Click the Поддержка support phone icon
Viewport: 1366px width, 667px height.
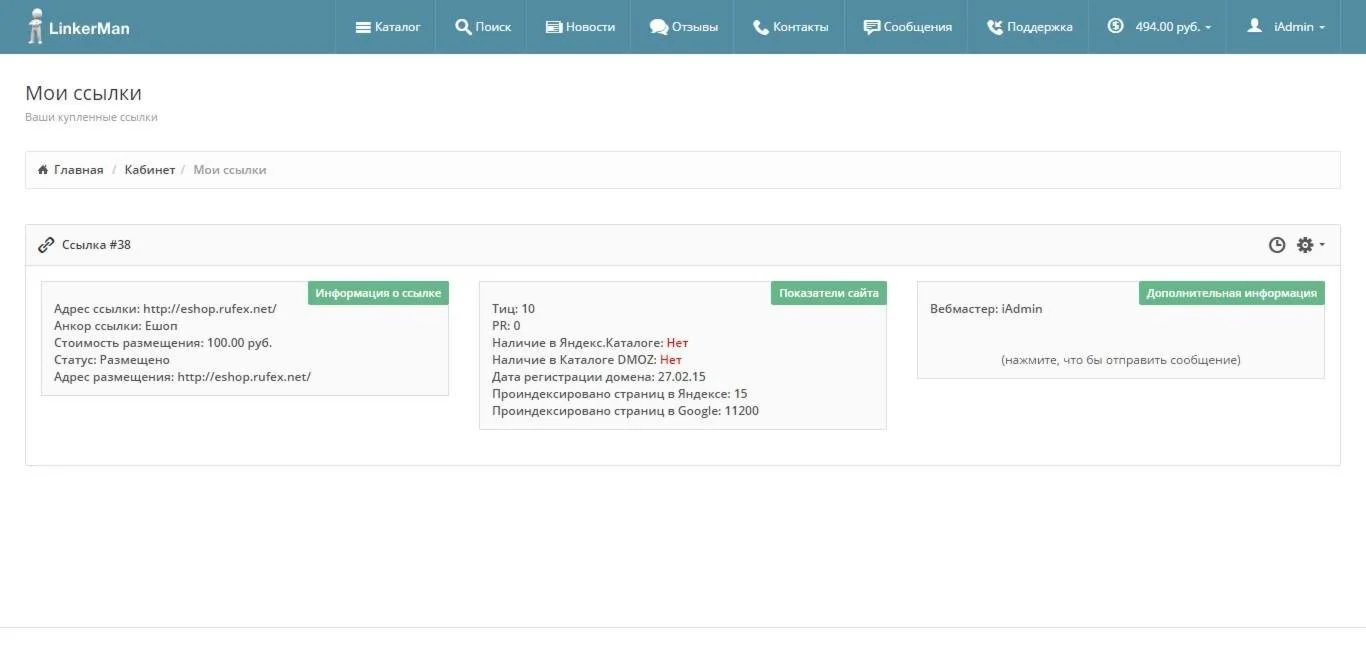994,27
